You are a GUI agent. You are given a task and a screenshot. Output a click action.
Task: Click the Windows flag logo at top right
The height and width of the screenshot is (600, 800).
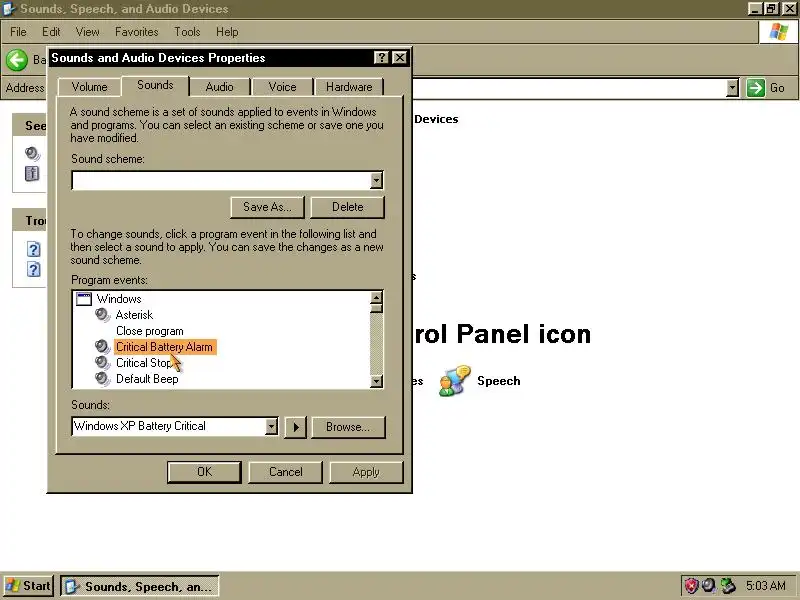coord(778,32)
